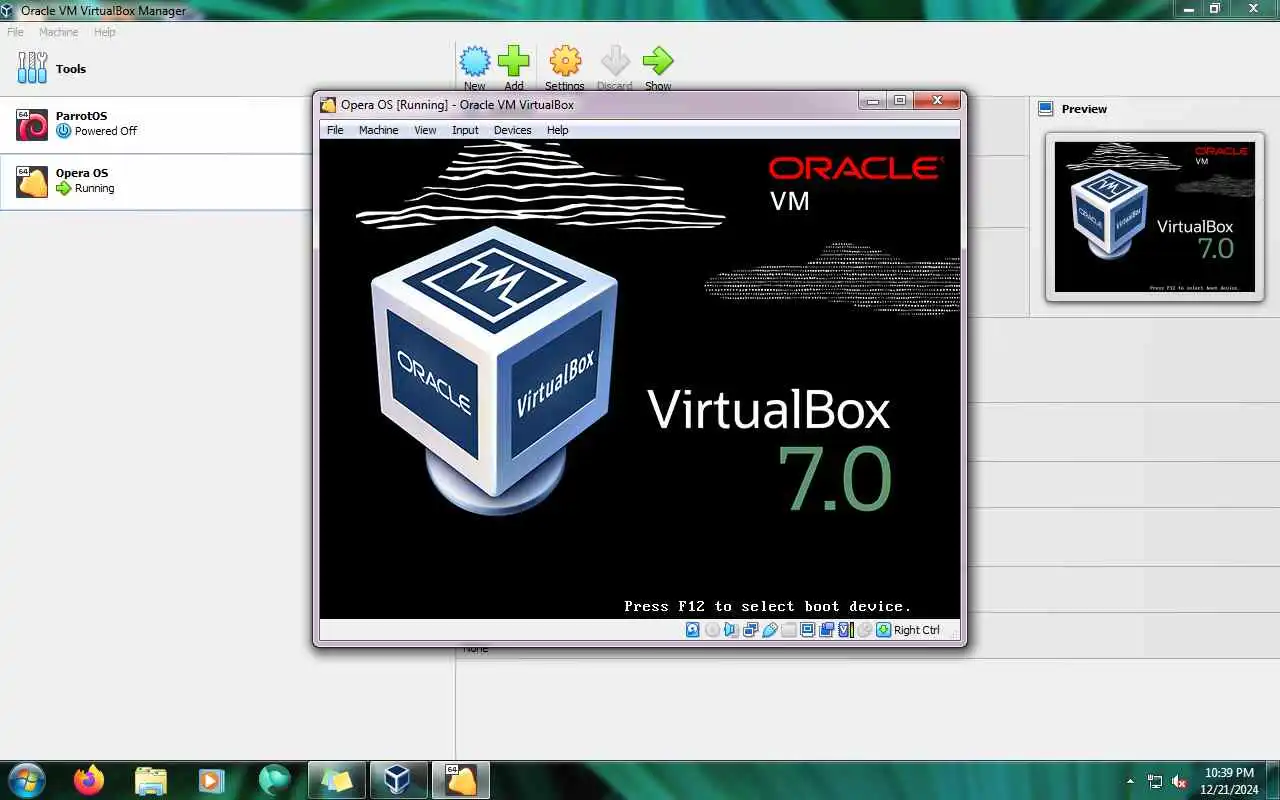Image resolution: width=1280 pixels, height=800 pixels.
Task: Open the Windows Start menu orb
Action: [x=26, y=779]
